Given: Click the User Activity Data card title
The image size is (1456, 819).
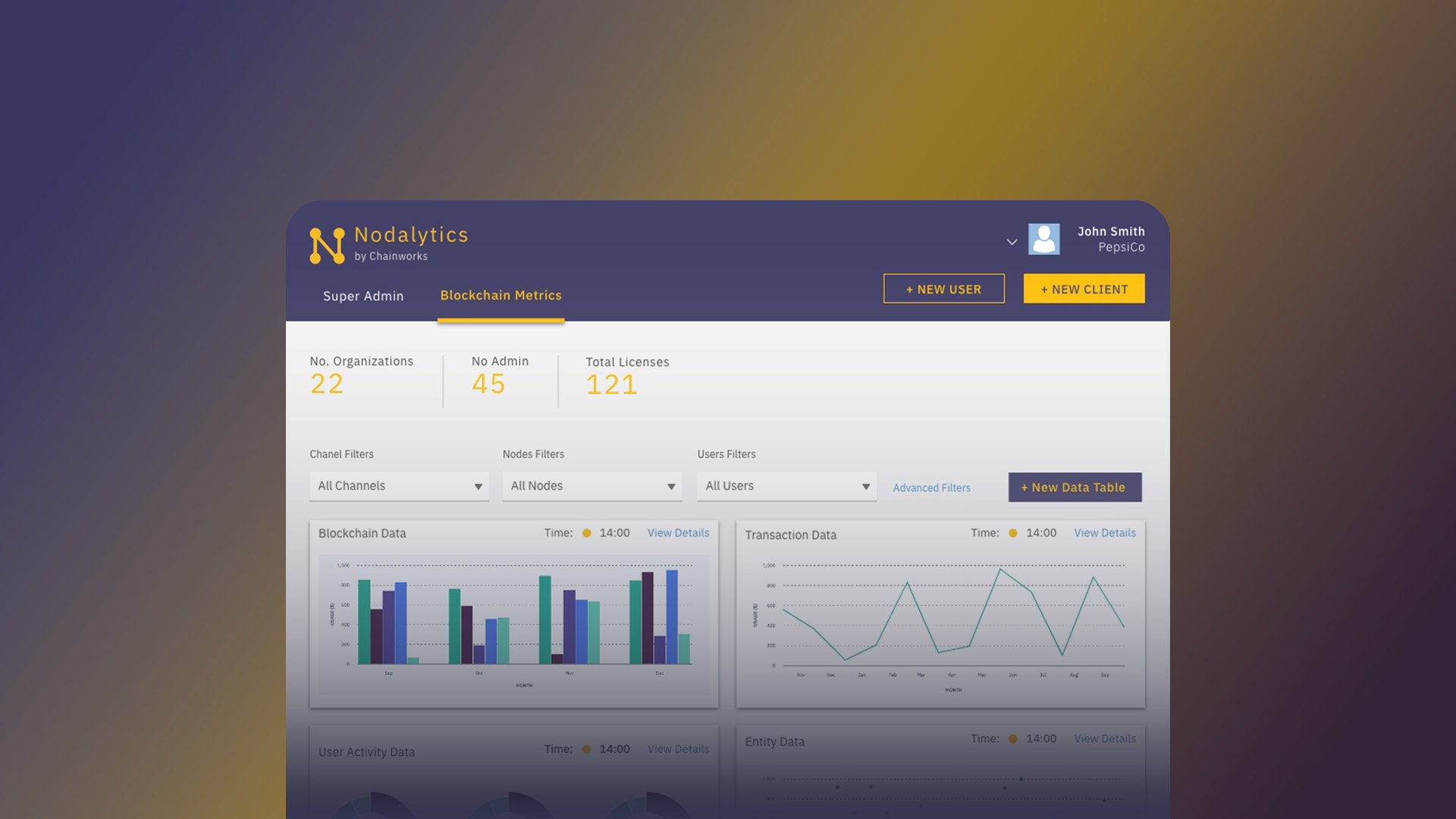Looking at the screenshot, I should click(367, 752).
